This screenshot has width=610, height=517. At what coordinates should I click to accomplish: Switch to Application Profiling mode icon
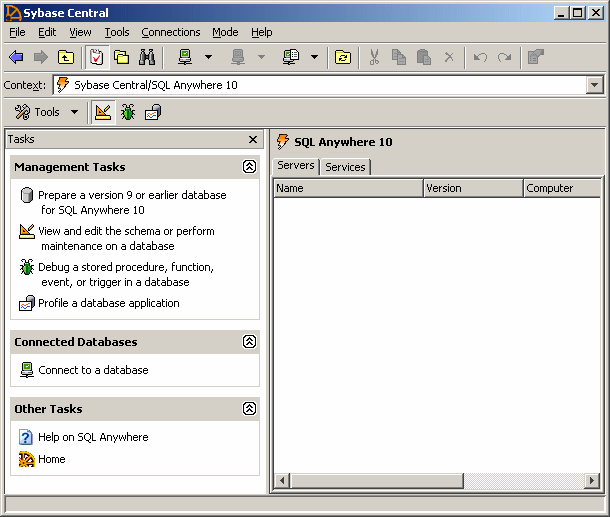point(153,112)
